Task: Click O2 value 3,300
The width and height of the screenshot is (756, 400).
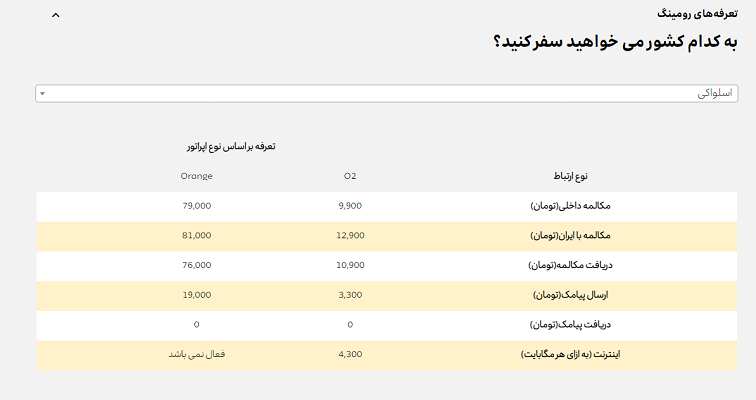Action: pyautogui.click(x=350, y=295)
